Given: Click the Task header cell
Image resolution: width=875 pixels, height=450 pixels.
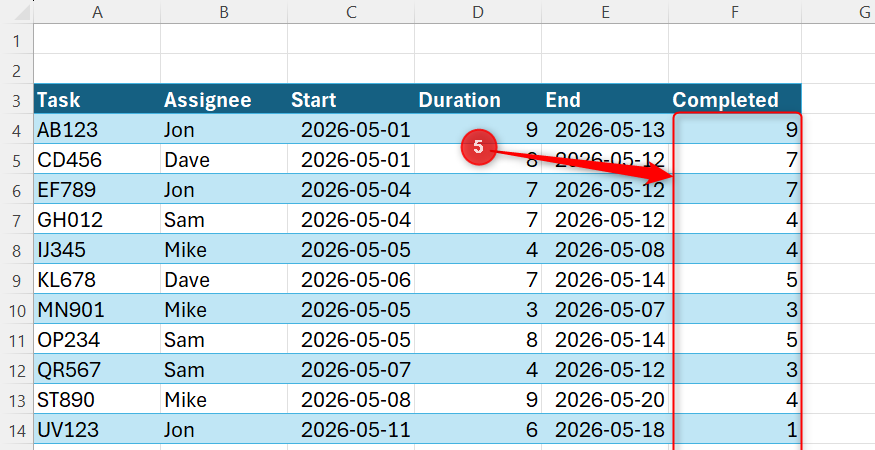Looking at the screenshot, I should point(97,99).
